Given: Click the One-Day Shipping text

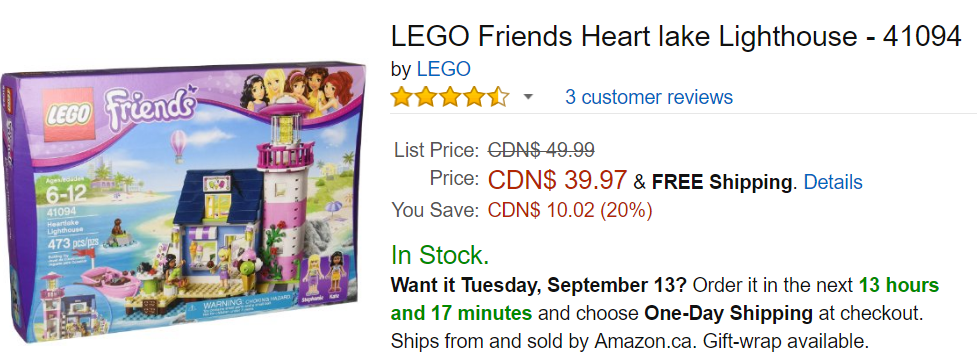Looking at the screenshot, I should [728, 313].
